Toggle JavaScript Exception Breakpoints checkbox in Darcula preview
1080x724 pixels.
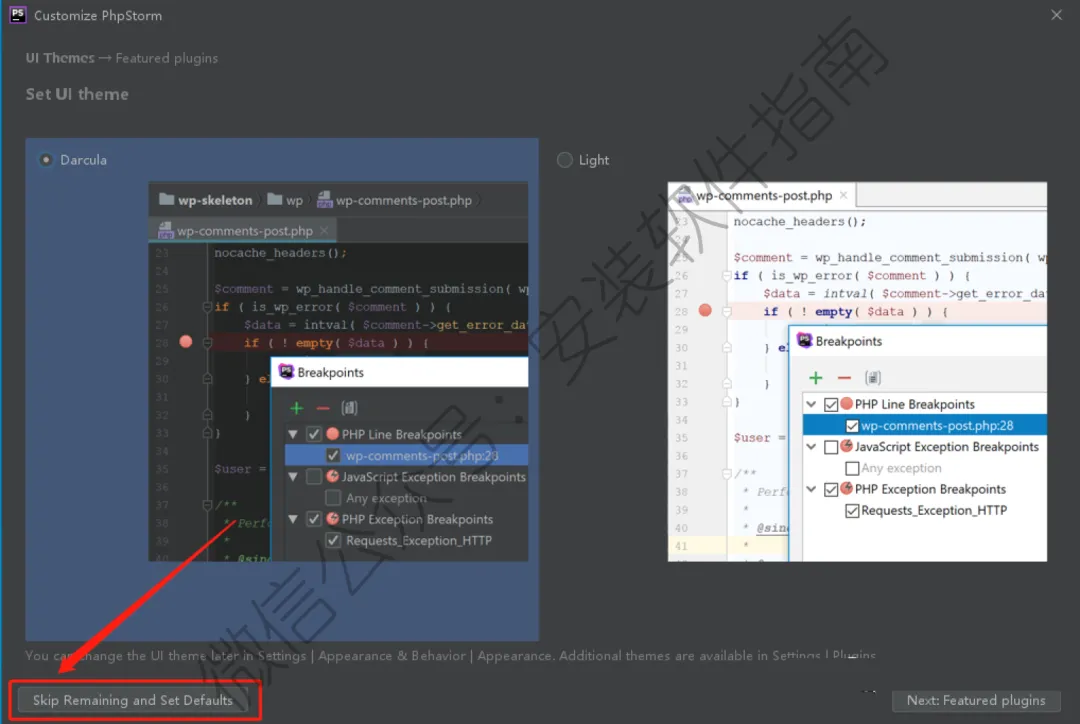click(x=314, y=477)
